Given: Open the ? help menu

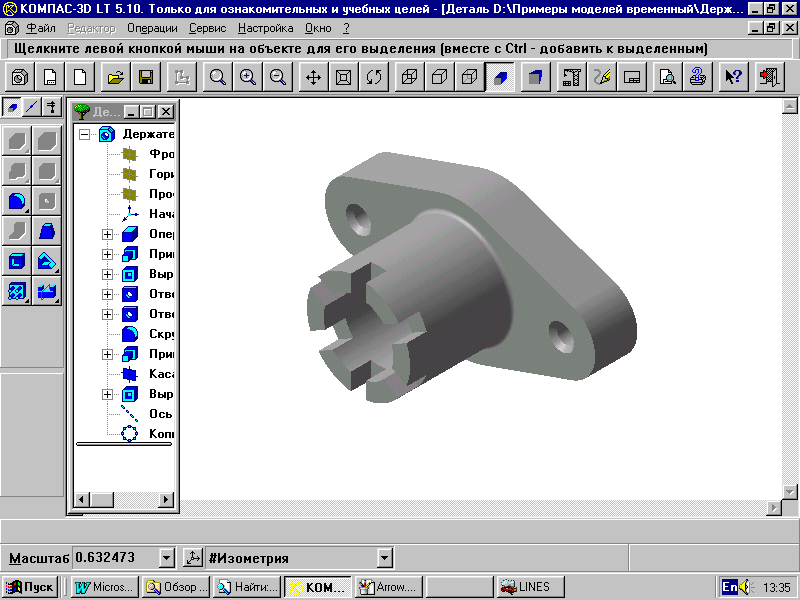Looking at the screenshot, I should point(346,28).
